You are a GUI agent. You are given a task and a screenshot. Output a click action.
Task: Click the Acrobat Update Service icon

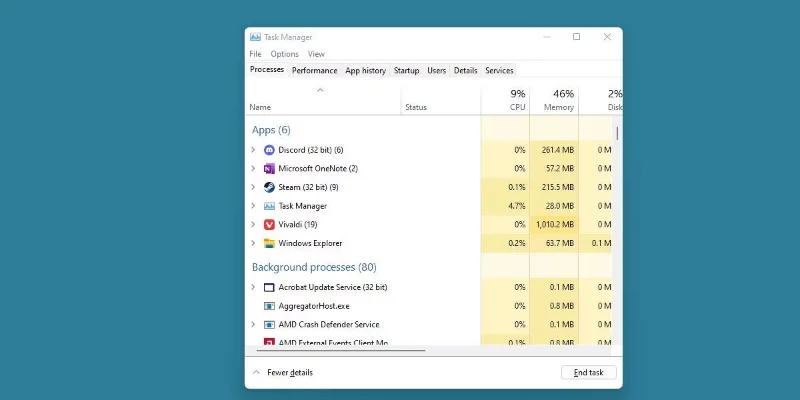point(269,287)
